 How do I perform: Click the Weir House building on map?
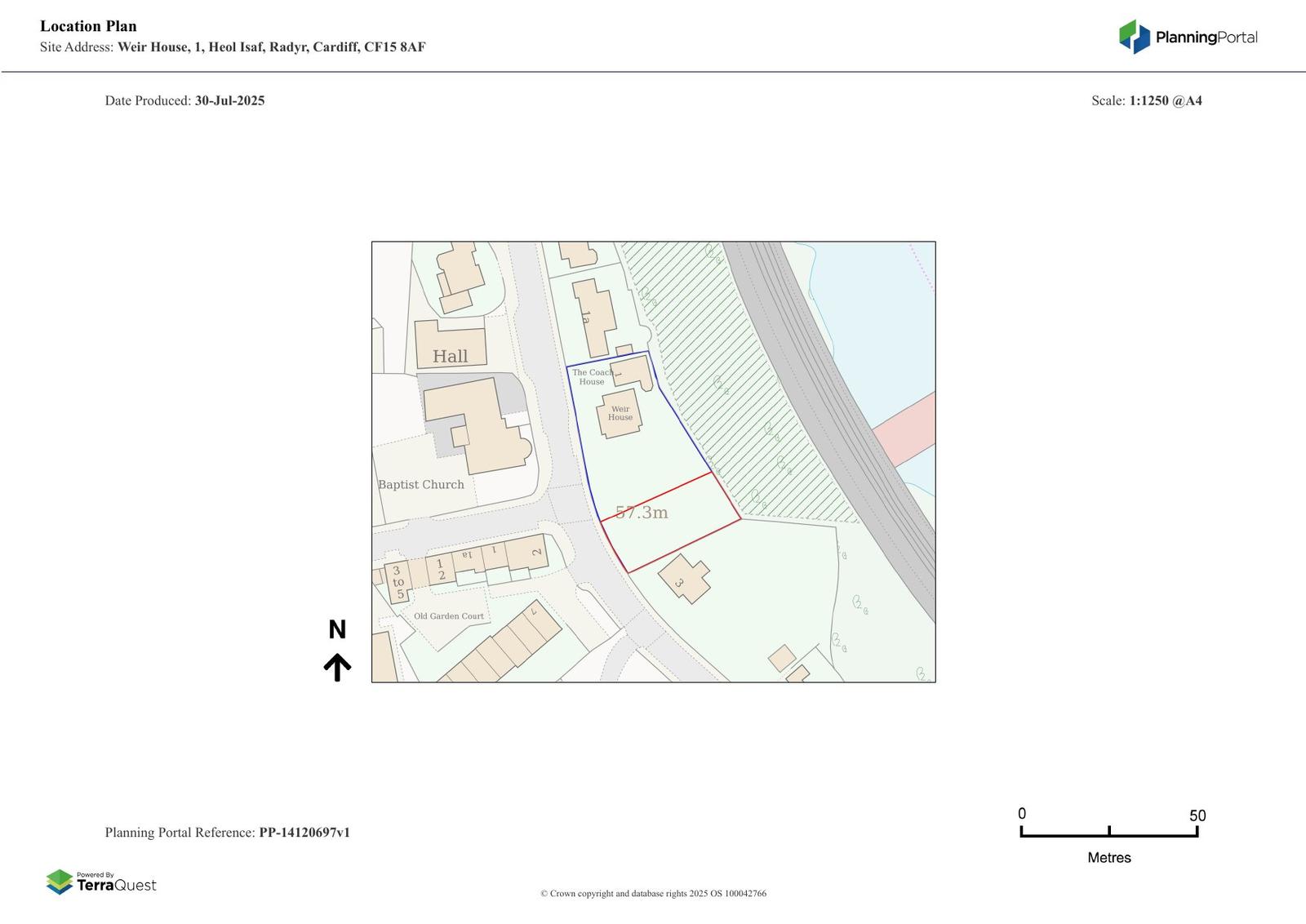(x=620, y=414)
